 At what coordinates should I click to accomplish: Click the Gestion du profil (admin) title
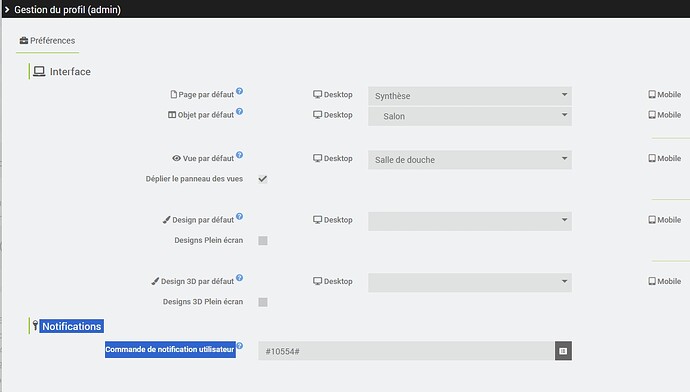tap(67, 9)
